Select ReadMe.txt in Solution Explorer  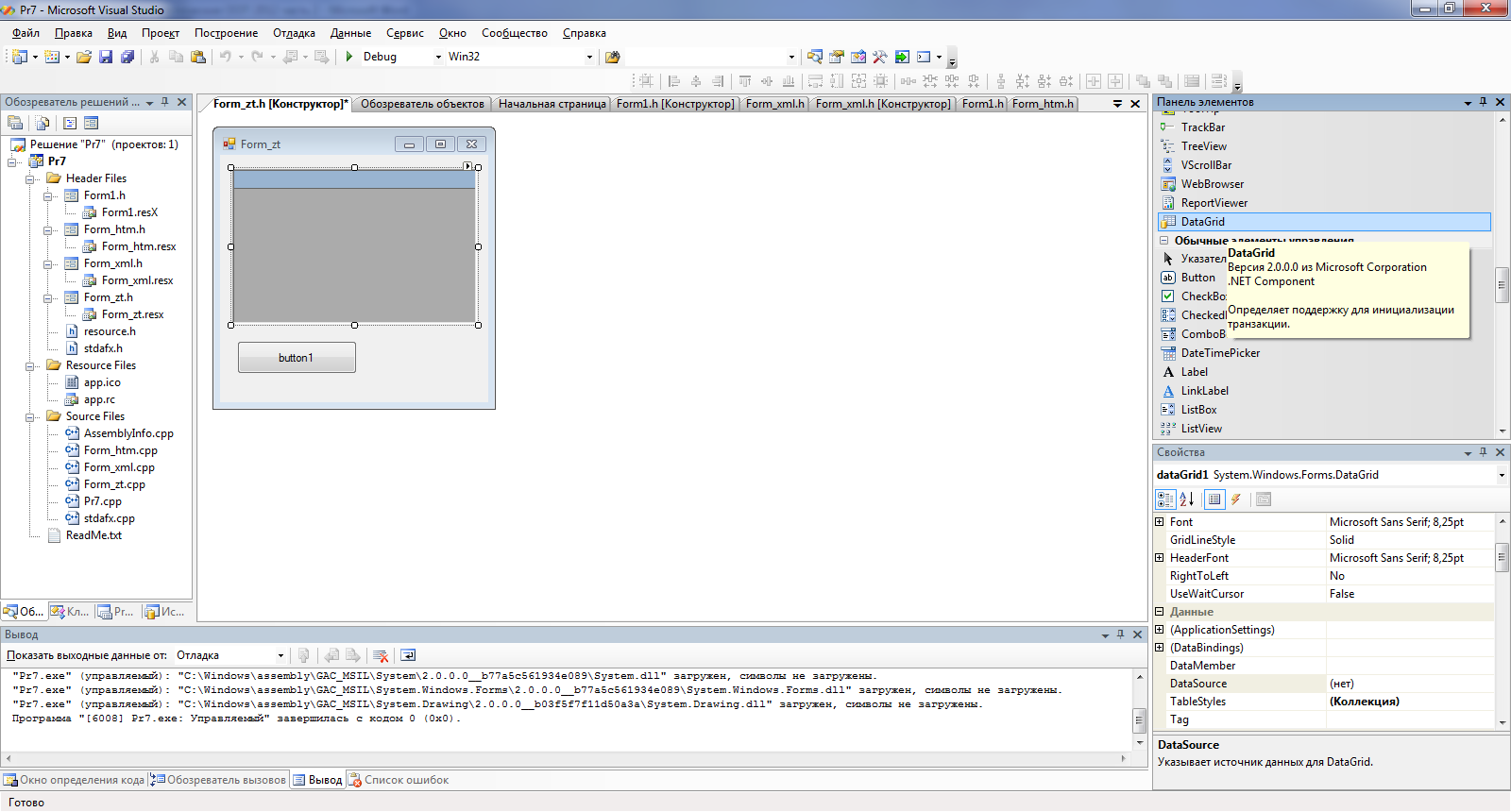point(93,535)
